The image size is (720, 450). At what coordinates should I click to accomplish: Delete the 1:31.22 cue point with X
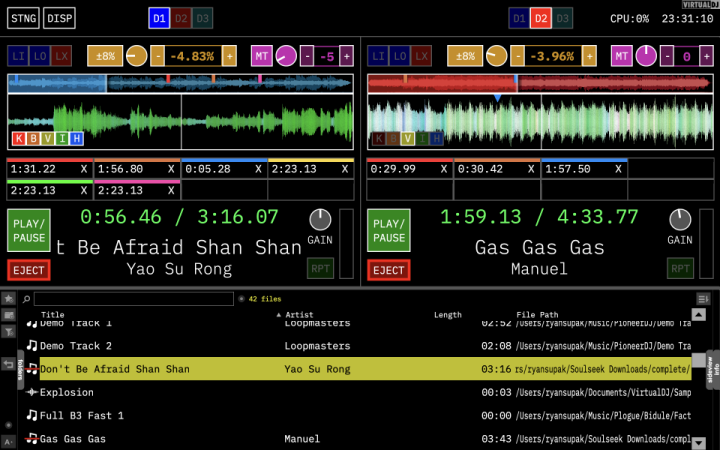(84, 169)
